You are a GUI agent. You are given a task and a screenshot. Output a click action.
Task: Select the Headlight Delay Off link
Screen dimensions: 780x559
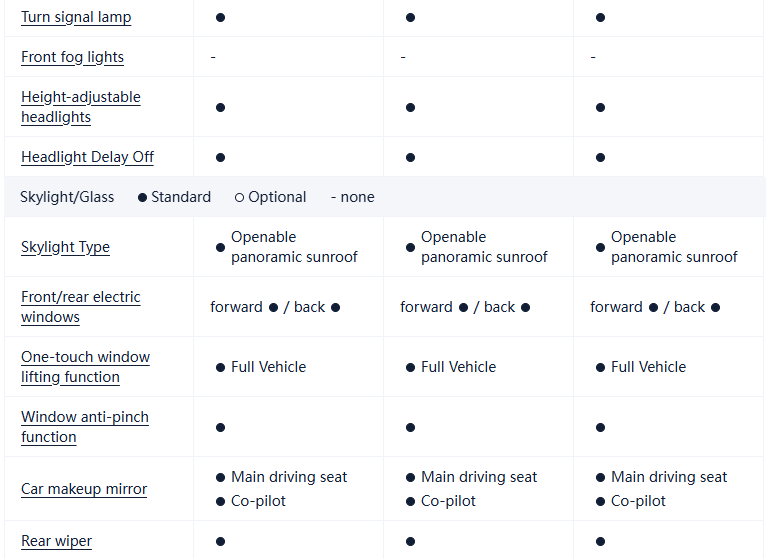point(87,157)
